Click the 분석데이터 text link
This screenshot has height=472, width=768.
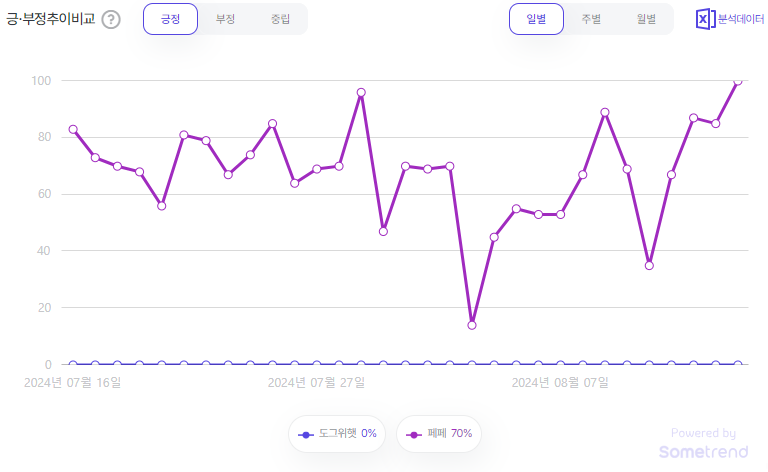(741, 19)
